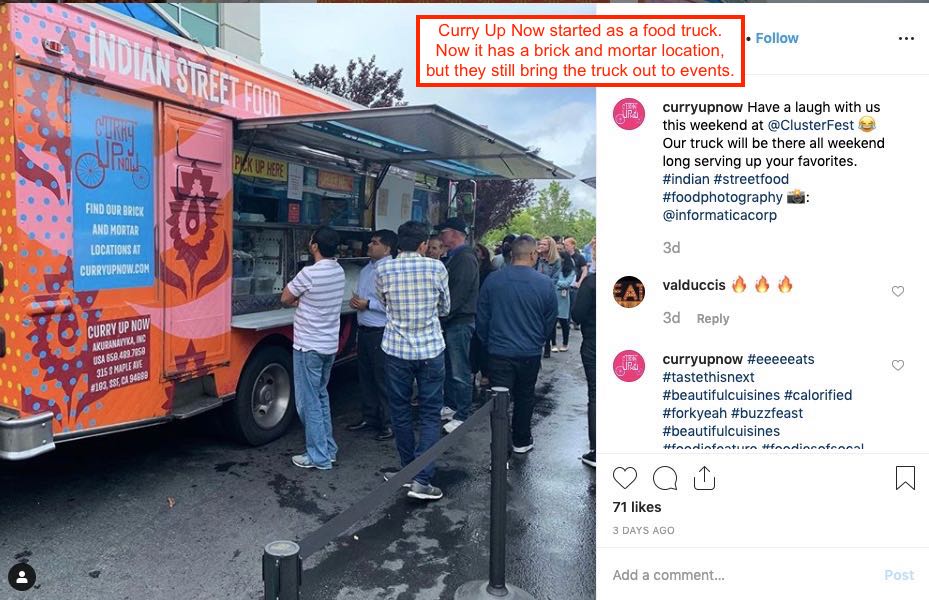Open the @ClusterFest mention link

tap(811, 125)
